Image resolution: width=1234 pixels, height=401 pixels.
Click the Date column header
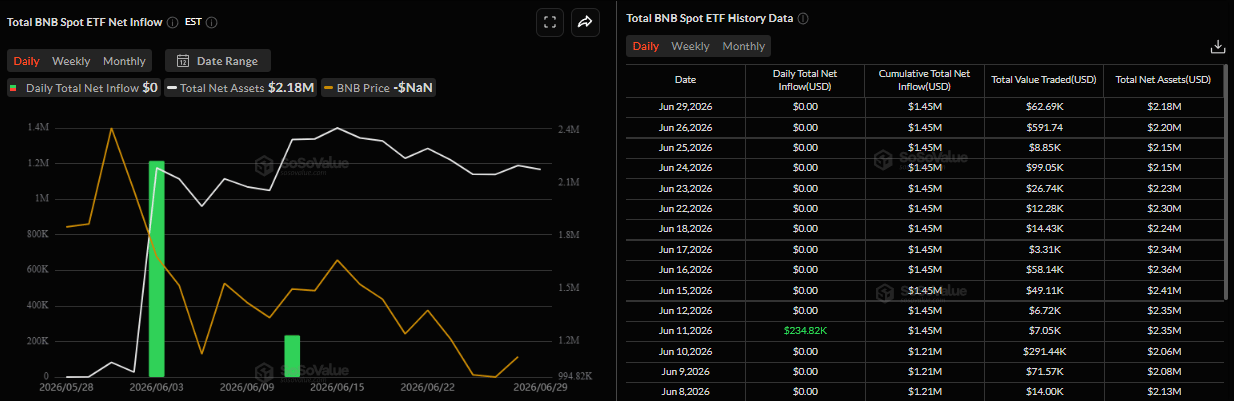pyautogui.click(x=685, y=78)
